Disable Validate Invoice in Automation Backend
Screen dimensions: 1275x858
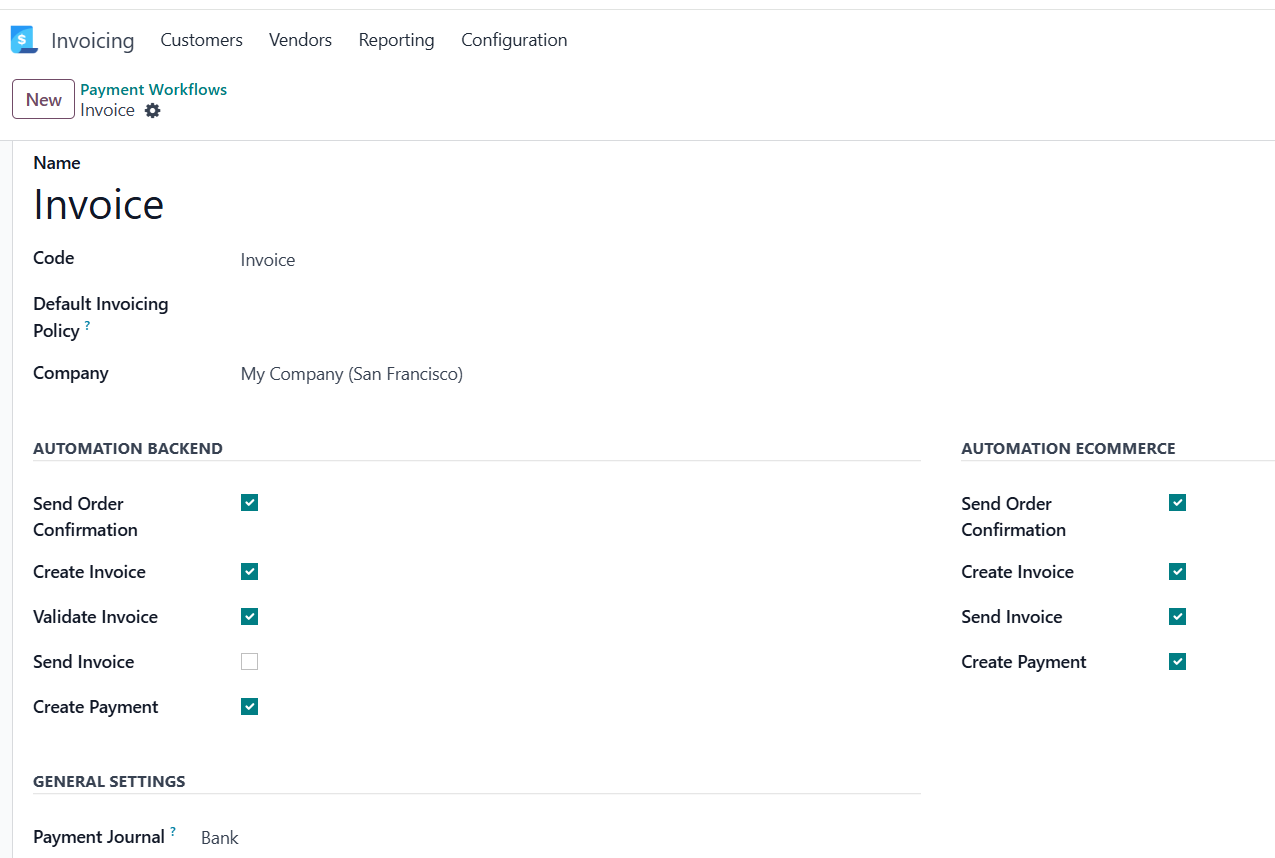coord(249,616)
